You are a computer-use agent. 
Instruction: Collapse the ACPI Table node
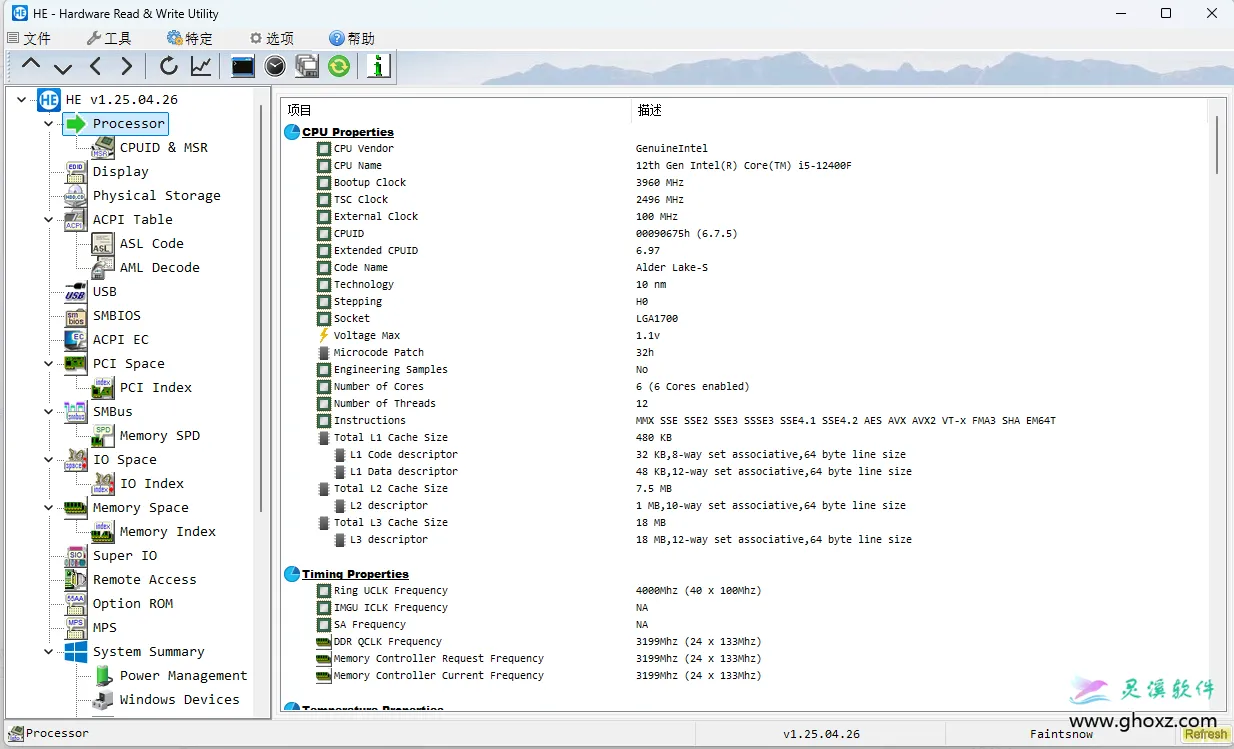tap(49, 220)
